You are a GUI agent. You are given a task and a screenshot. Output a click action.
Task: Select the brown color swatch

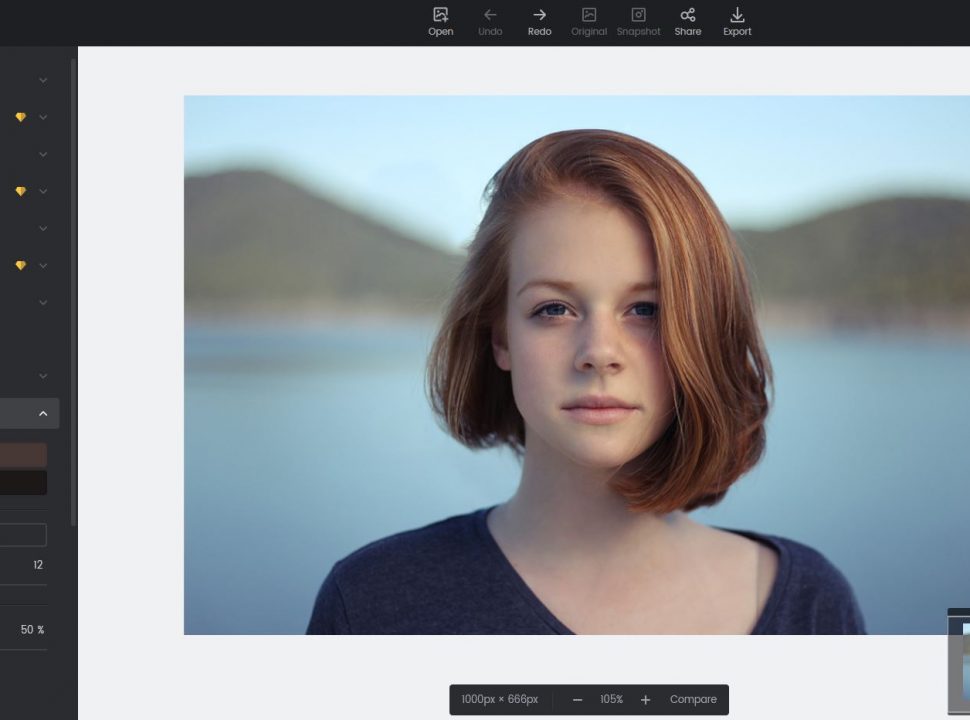tap(23, 455)
